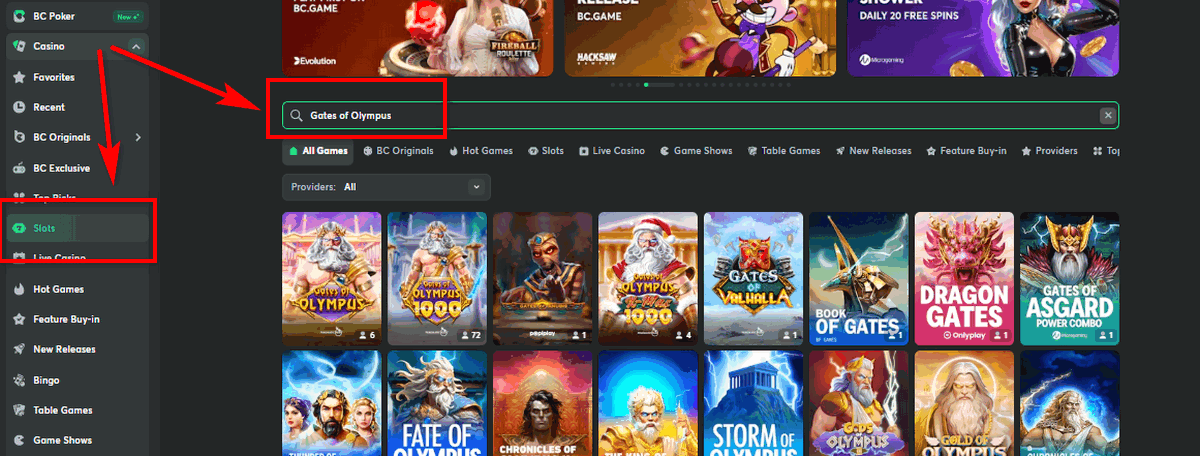Open Favorites star icon

(x=18, y=77)
